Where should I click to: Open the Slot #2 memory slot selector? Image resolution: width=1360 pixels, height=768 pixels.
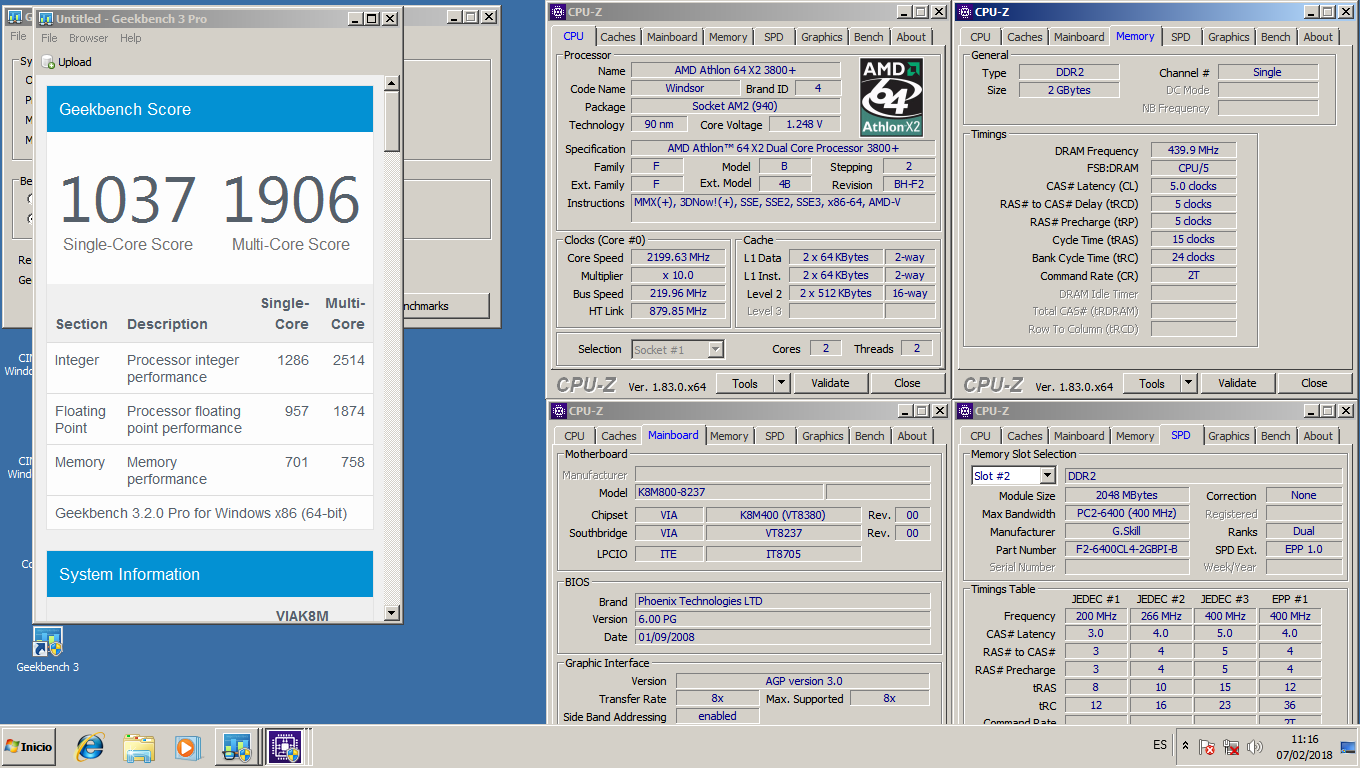pos(1013,476)
